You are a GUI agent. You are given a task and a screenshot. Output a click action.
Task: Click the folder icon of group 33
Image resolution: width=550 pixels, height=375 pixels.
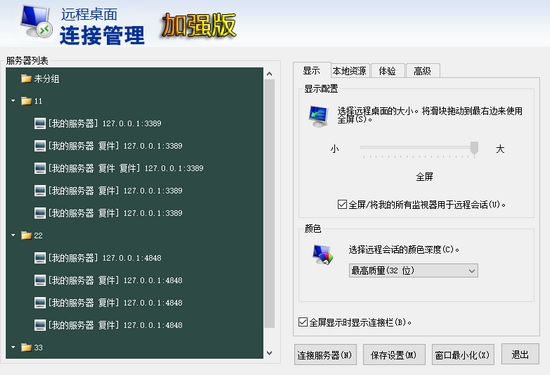(x=26, y=348)
